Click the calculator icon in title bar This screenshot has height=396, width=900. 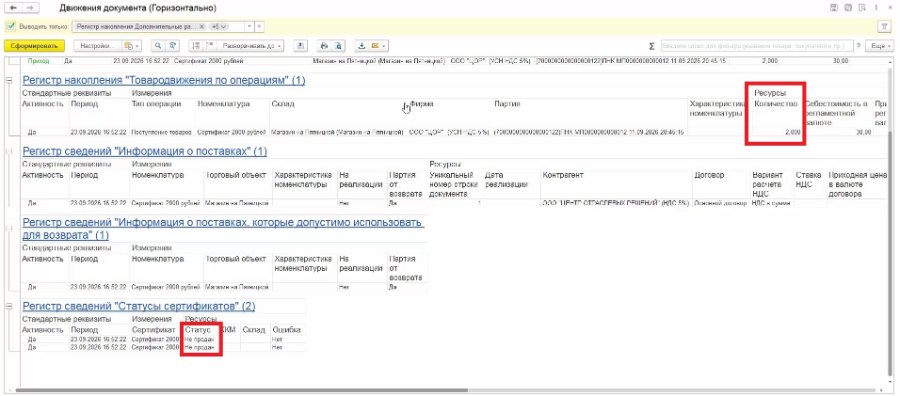tap(848, 8)
